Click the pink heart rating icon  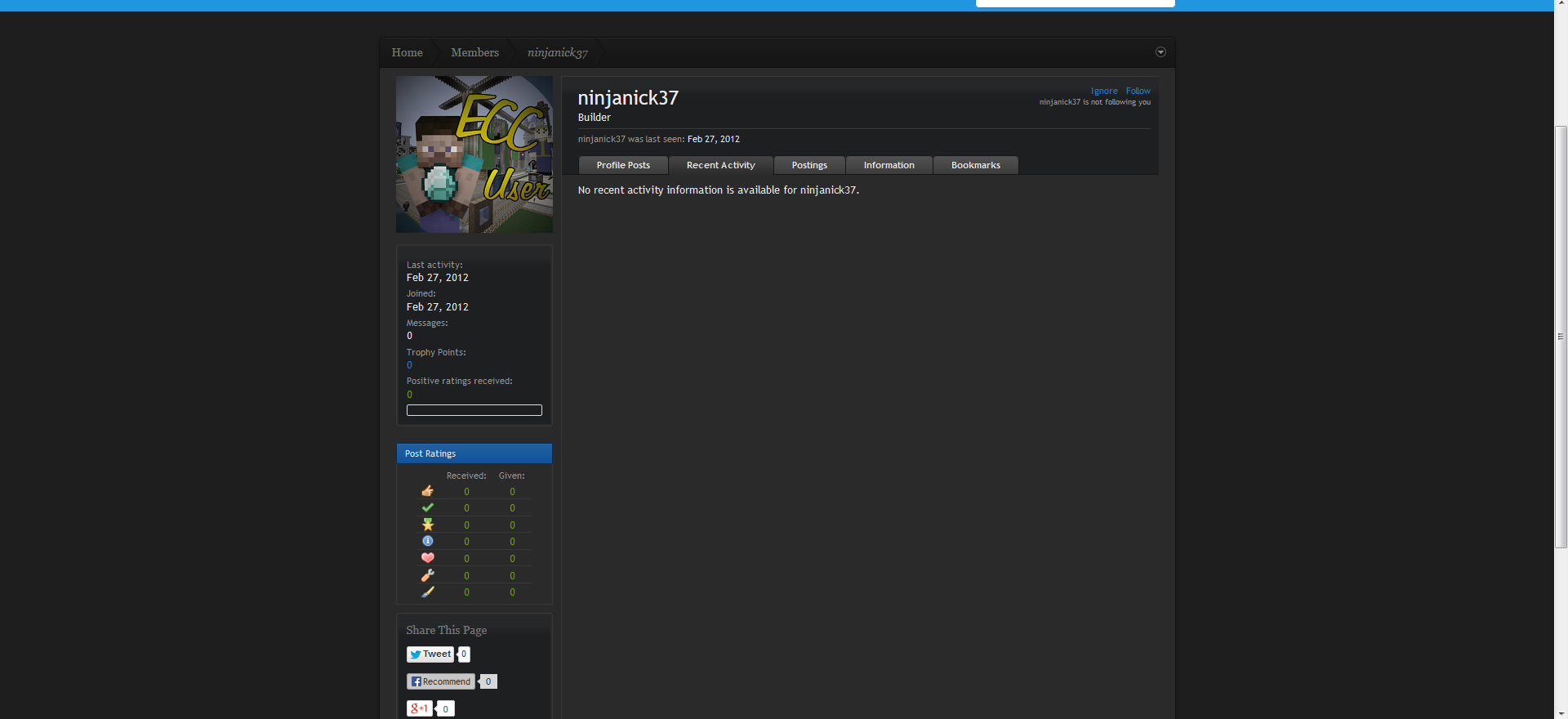point(427,558)
